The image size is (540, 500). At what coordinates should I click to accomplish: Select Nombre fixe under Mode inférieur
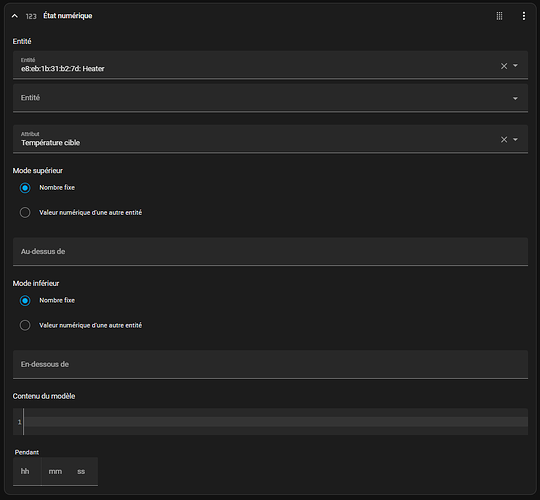pyautogui.click(x=25, y=301)
